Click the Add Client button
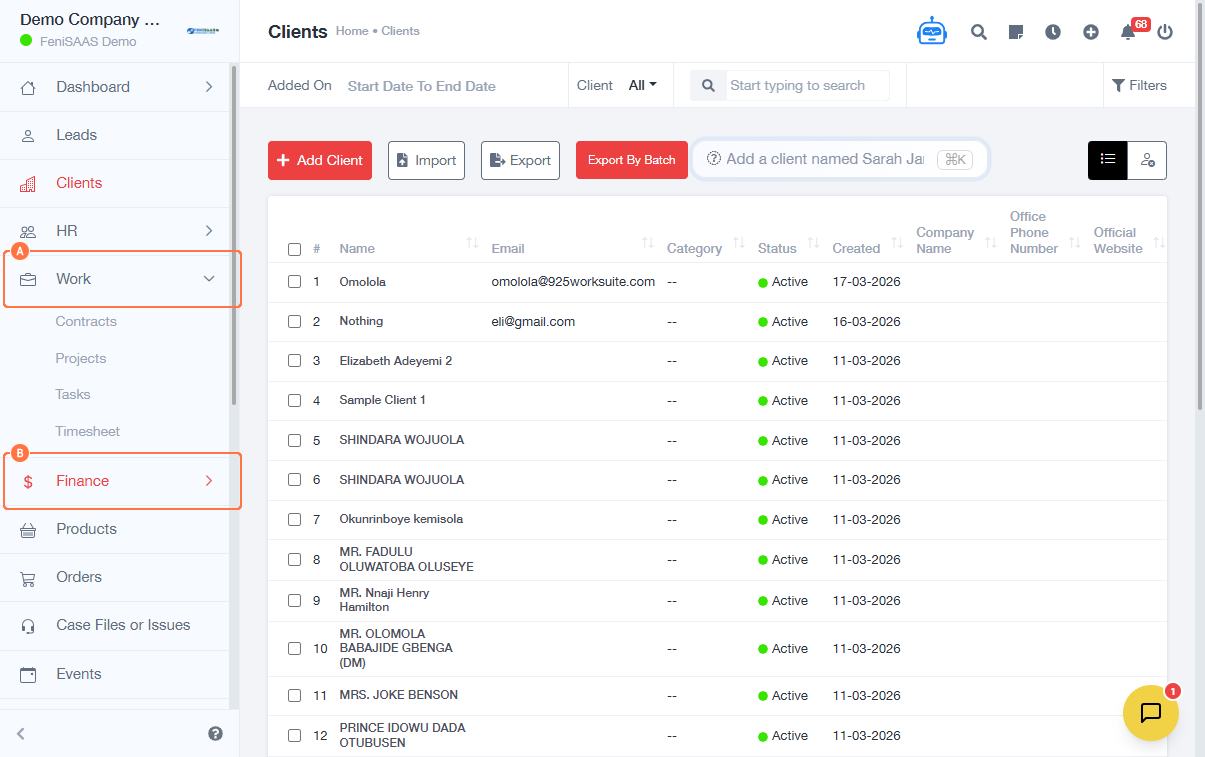Screen dimensions: 1205x757 319,160
